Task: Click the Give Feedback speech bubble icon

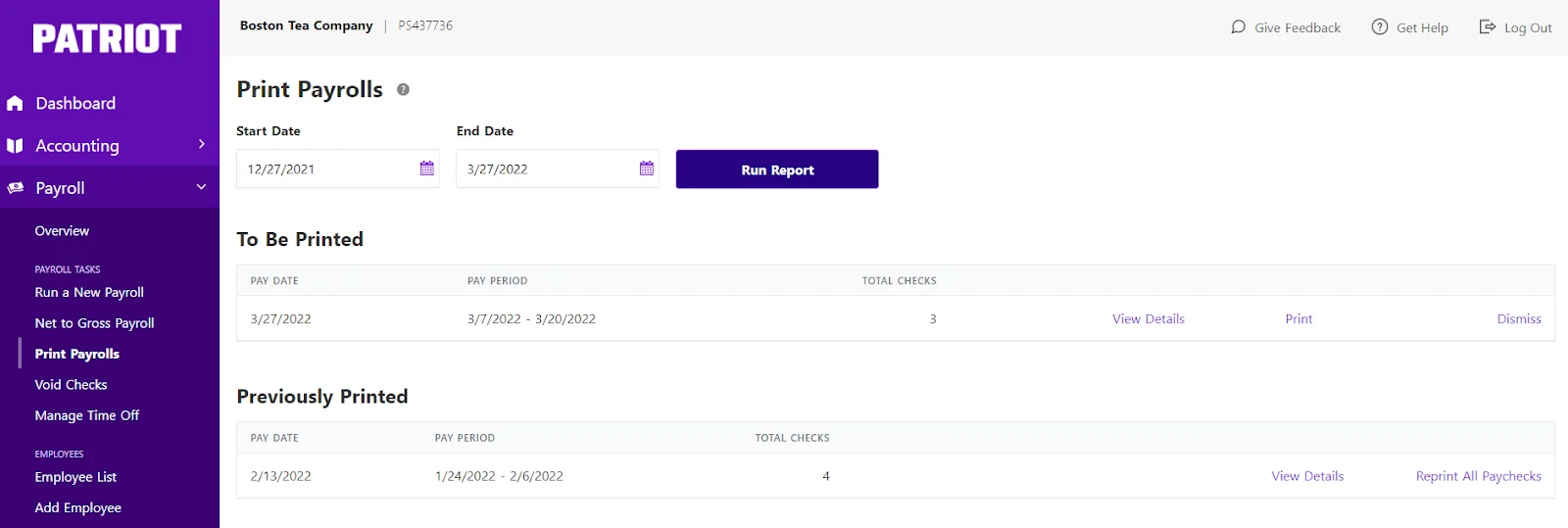Action: point(1239,27)
